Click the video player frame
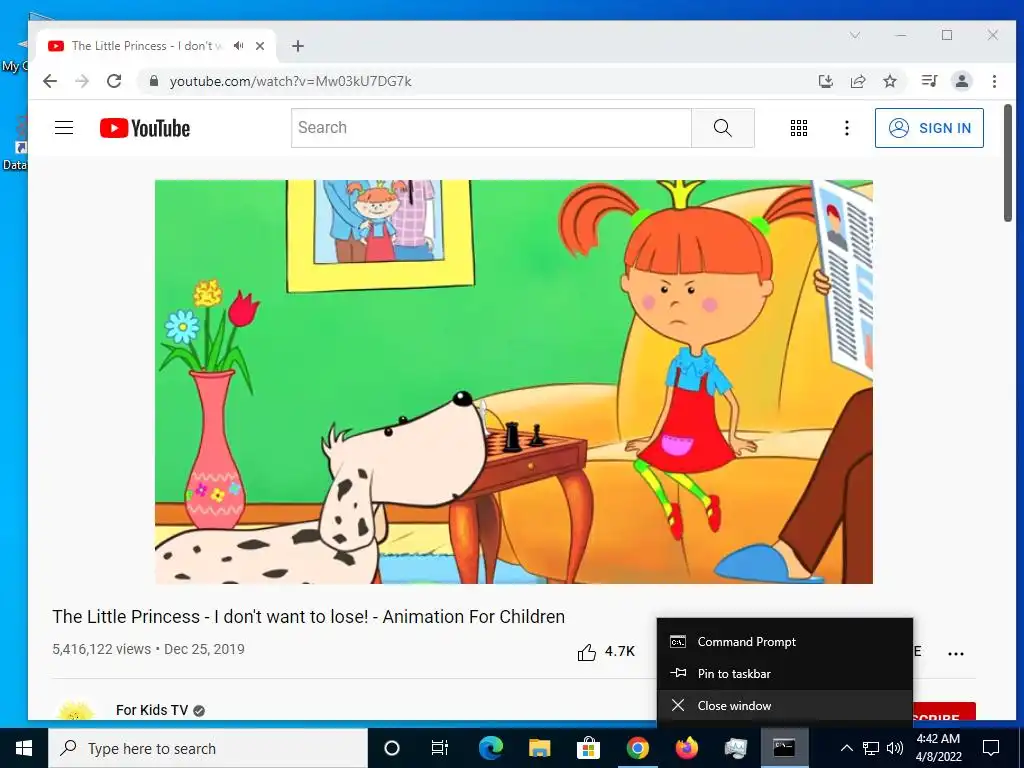 click(513, 381)
